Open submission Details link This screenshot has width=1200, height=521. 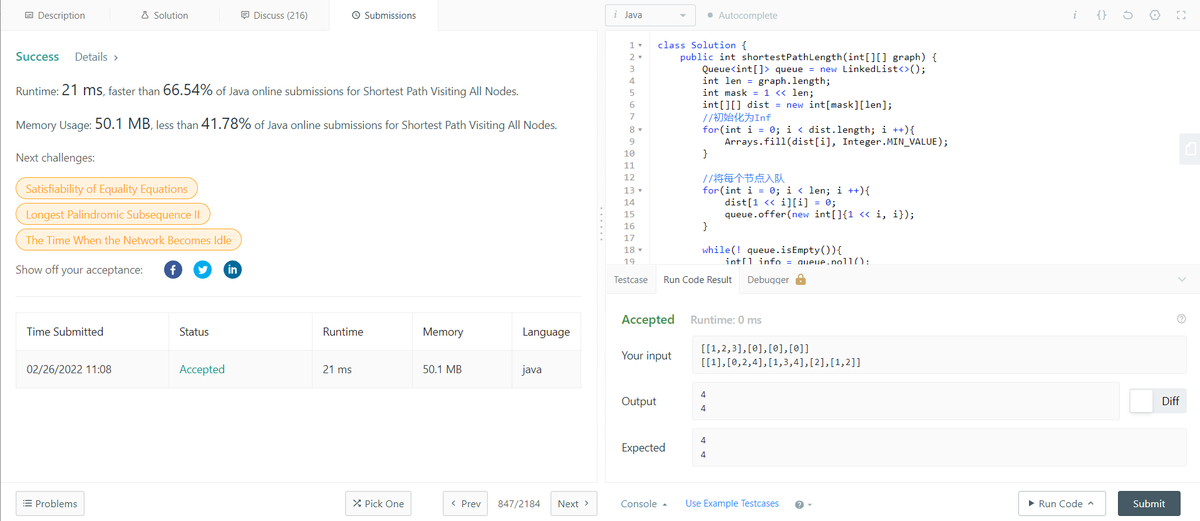point(97,57)
